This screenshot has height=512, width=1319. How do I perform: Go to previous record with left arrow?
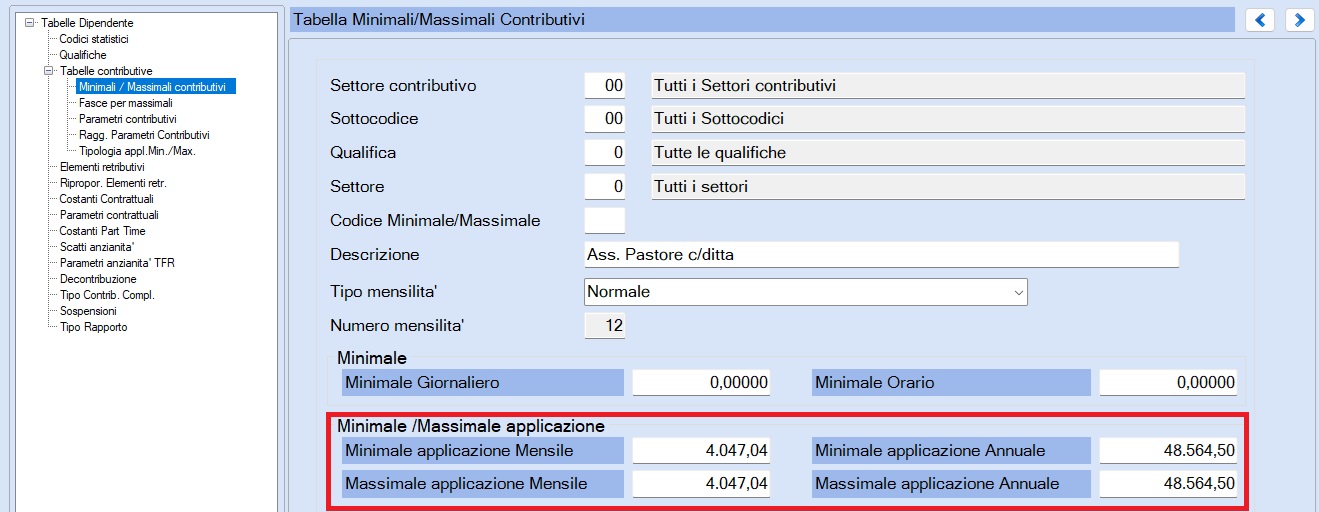point(1259,20)
